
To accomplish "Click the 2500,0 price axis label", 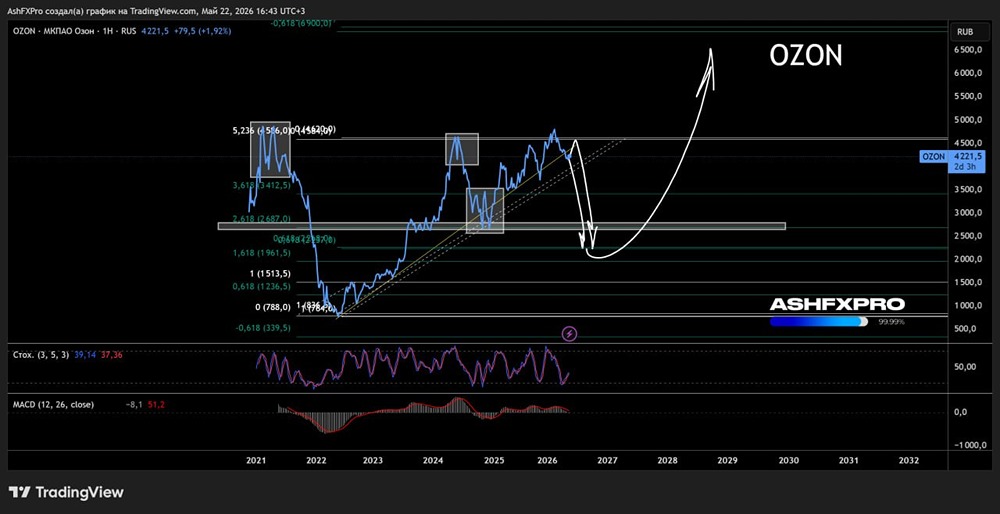I will pyautogui.click(x=969, y=236).
